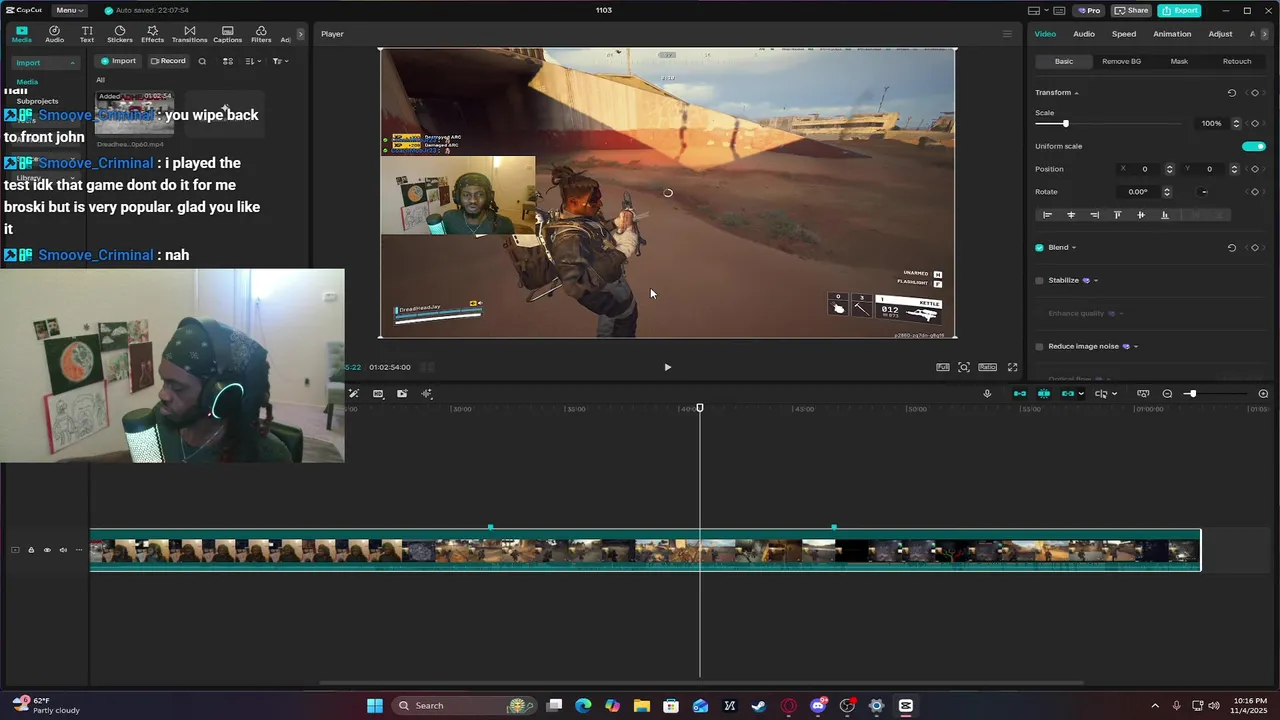Click the Share button
The height and width of the screenshot is (720, 1280).
point(1131,10)
